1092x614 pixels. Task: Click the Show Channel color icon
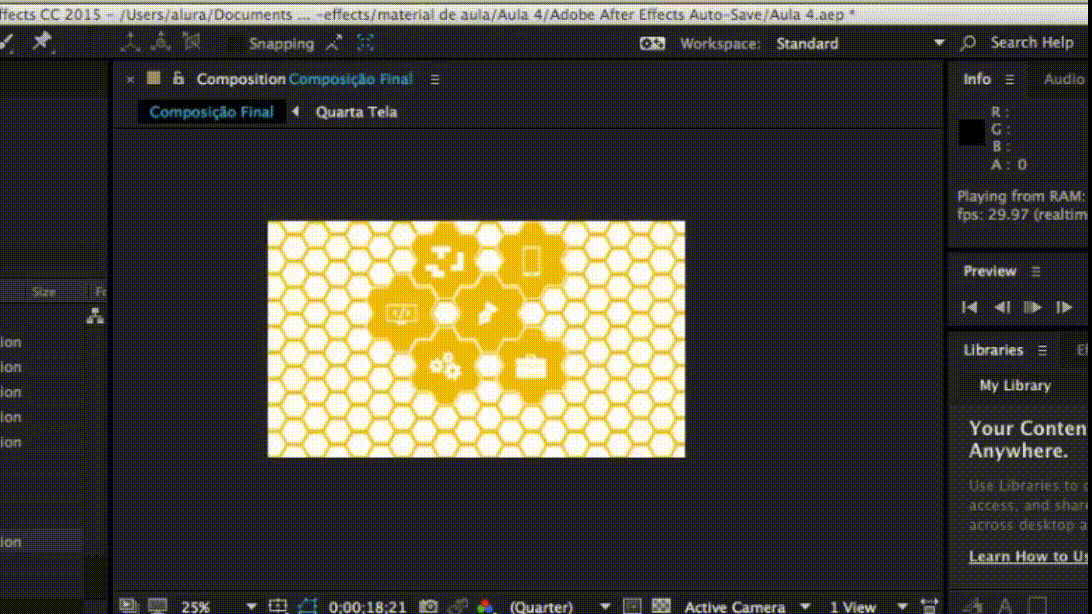click(x=486, y=606)
